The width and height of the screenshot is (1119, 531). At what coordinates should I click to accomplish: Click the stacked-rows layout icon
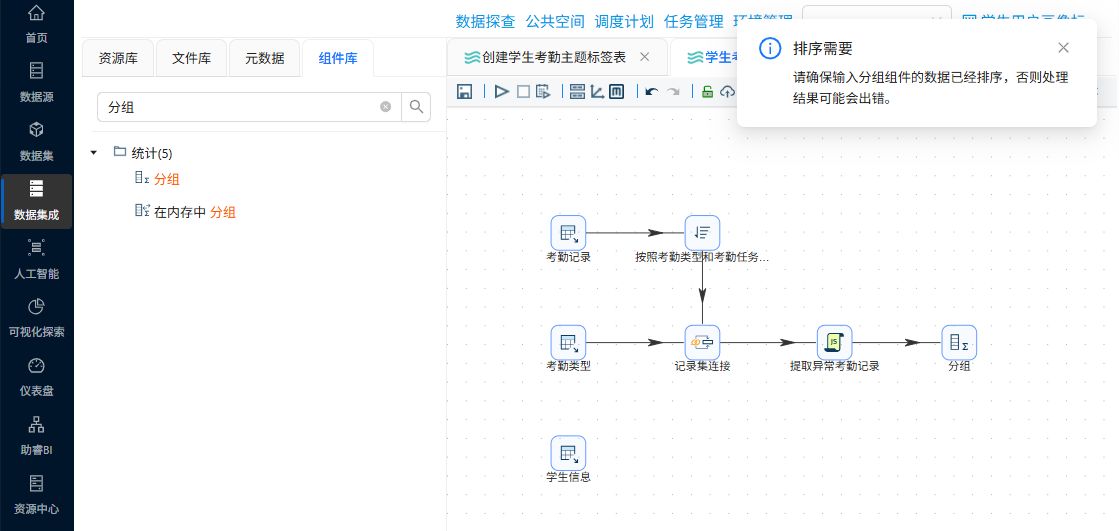[577, 91]
